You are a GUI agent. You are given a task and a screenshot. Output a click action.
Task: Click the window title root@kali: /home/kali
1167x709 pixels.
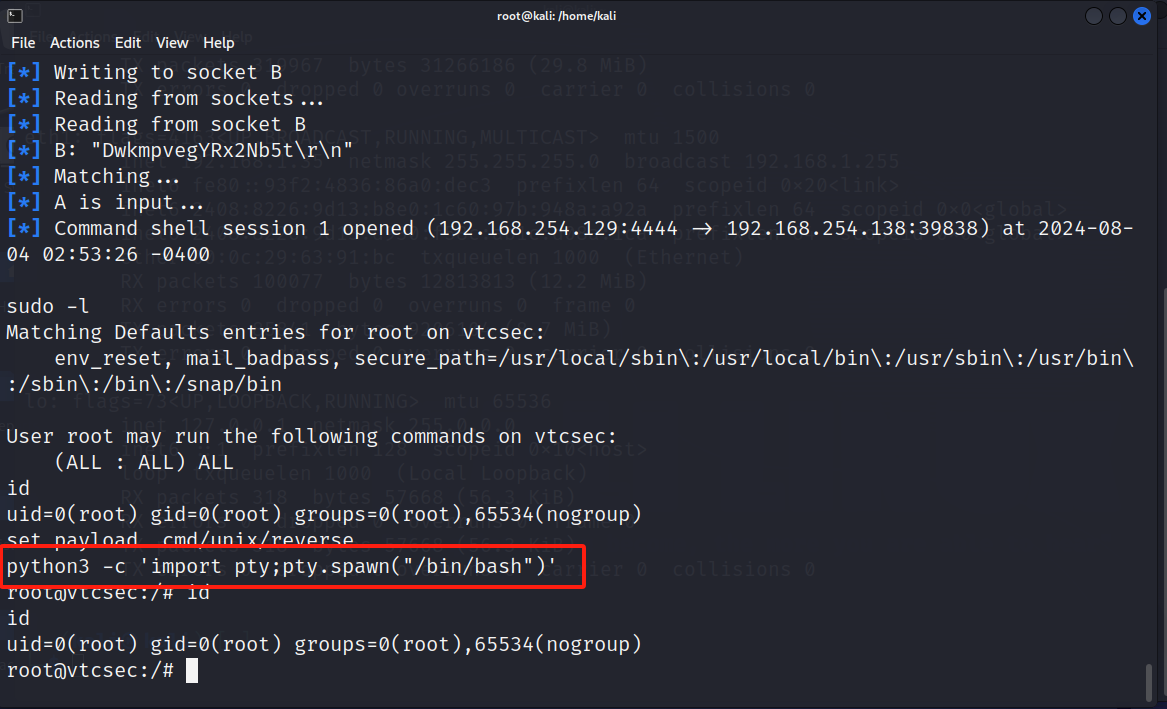(557, 16)
